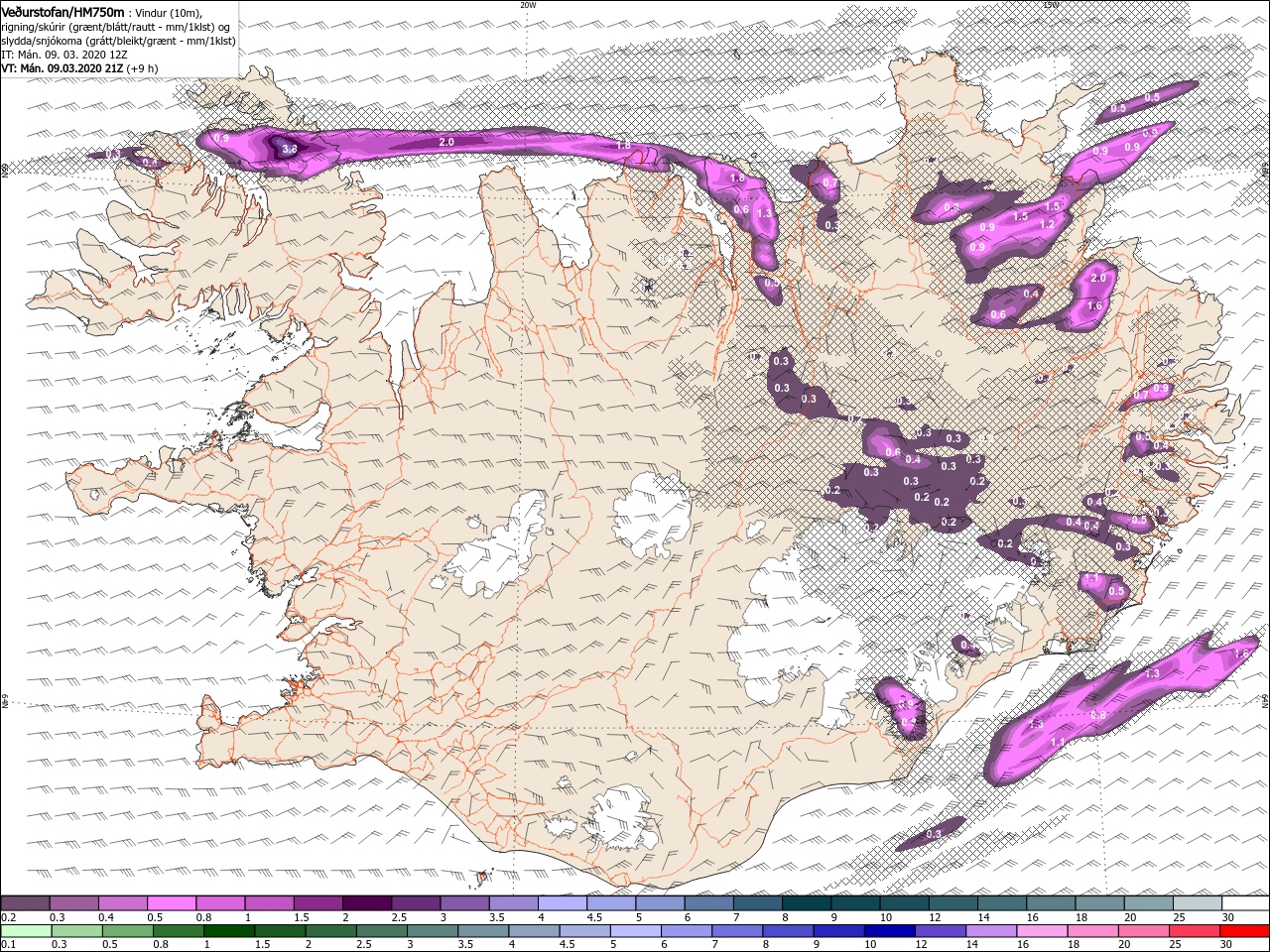Screen dimensions: 1270x952
Task: Select the 'slydda/snjókoma (grátt/bleikt/grænt' description line
Action: pos(116,41)
